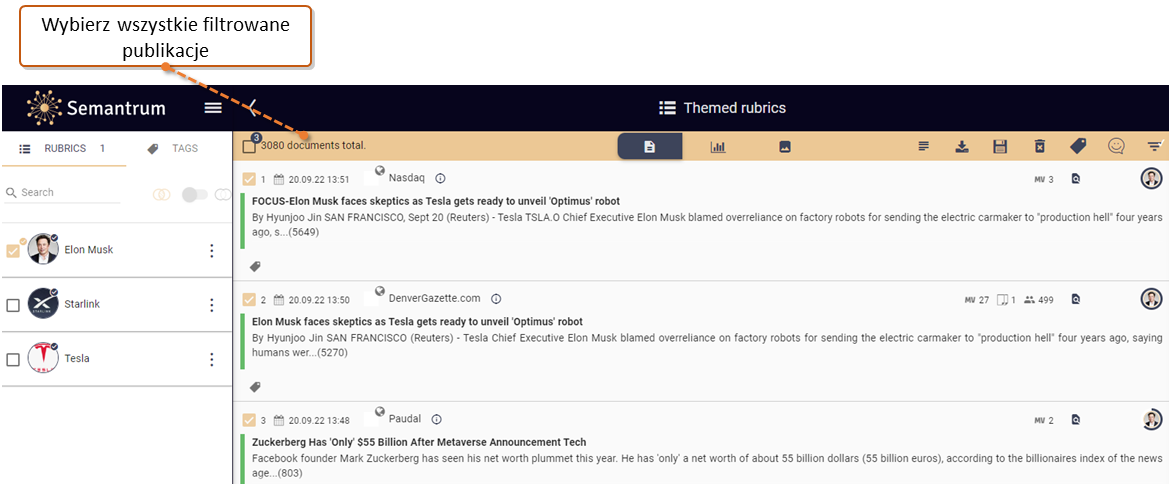Open the hamburger menu next to Semantrum
This screenshot has height=493, width=1169.
pyautogui.click(x=213, y=108)
